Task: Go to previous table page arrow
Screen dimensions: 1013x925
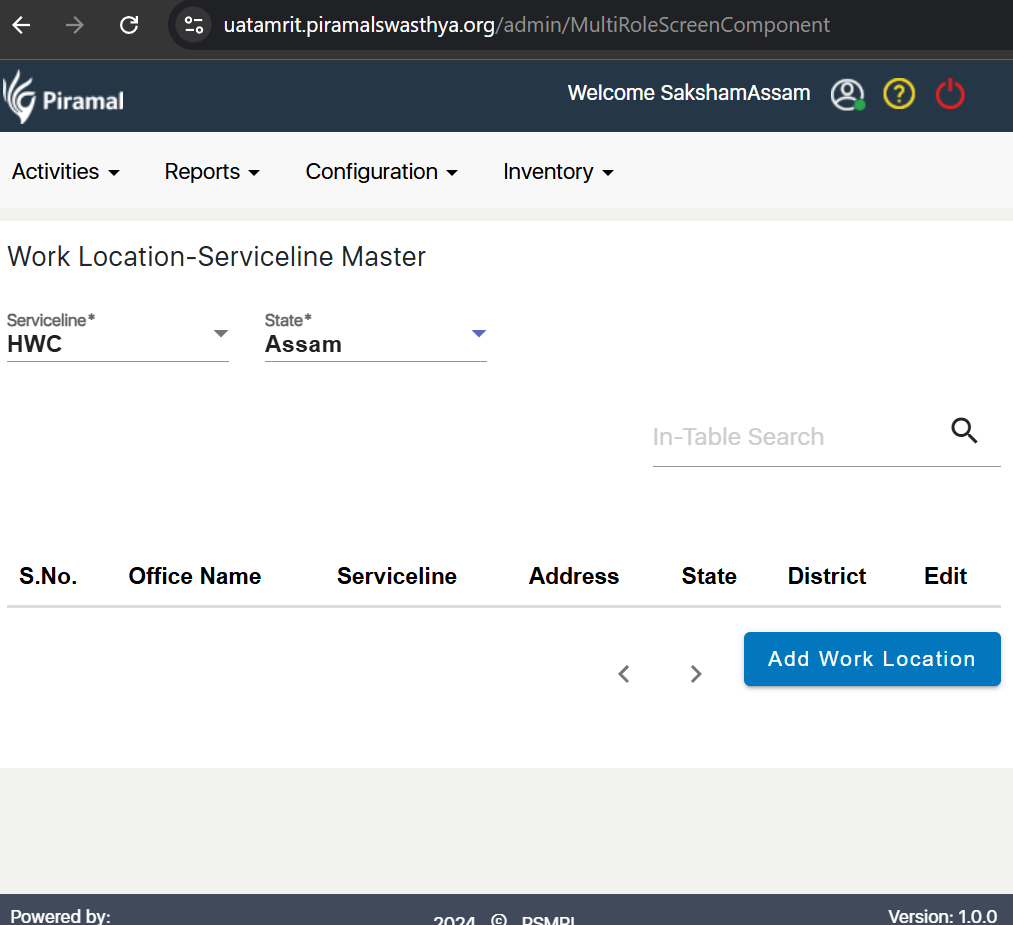Action: (x=624, y=674)
